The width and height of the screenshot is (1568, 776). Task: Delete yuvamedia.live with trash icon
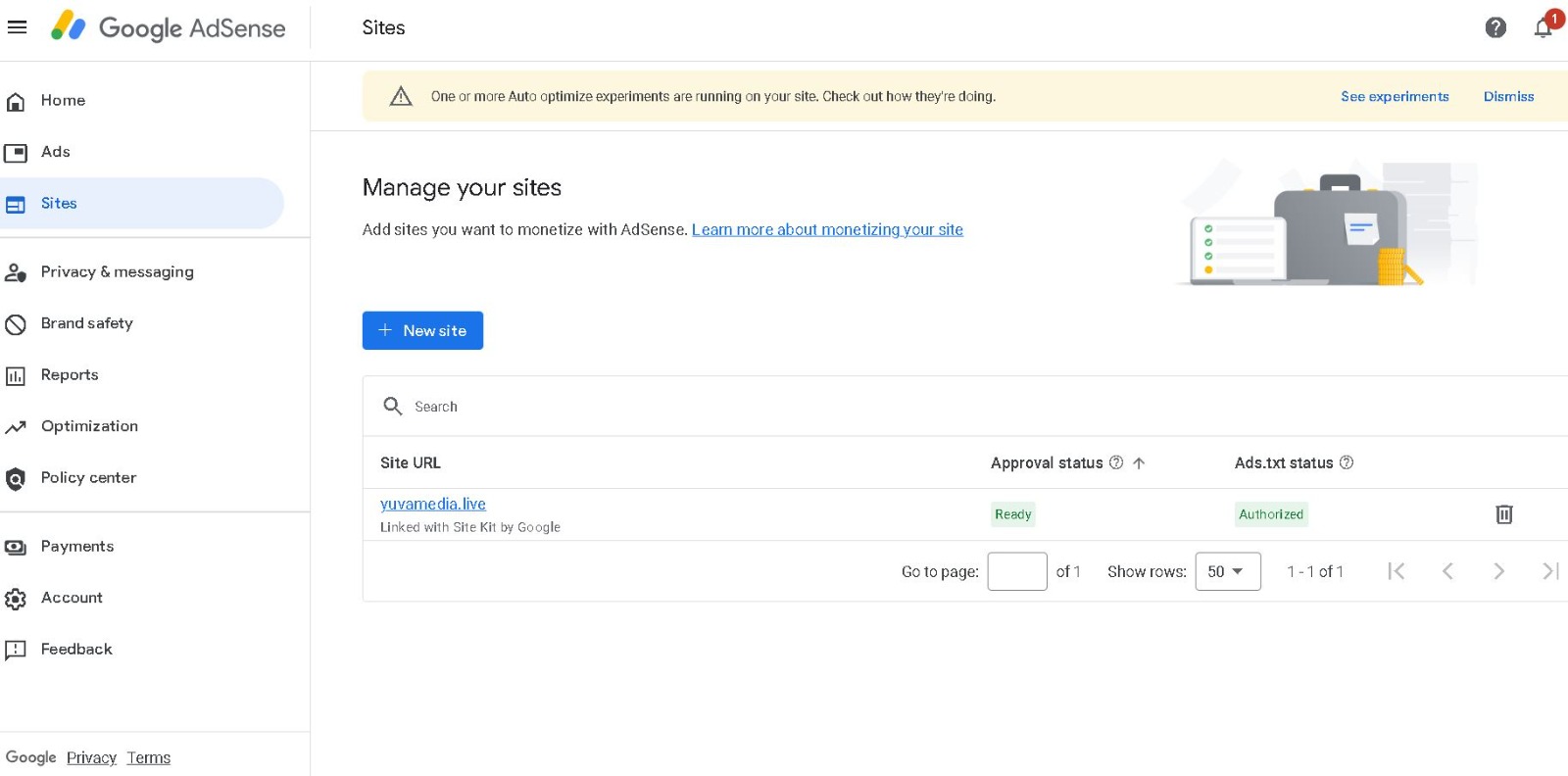(x=1504, y=513)
